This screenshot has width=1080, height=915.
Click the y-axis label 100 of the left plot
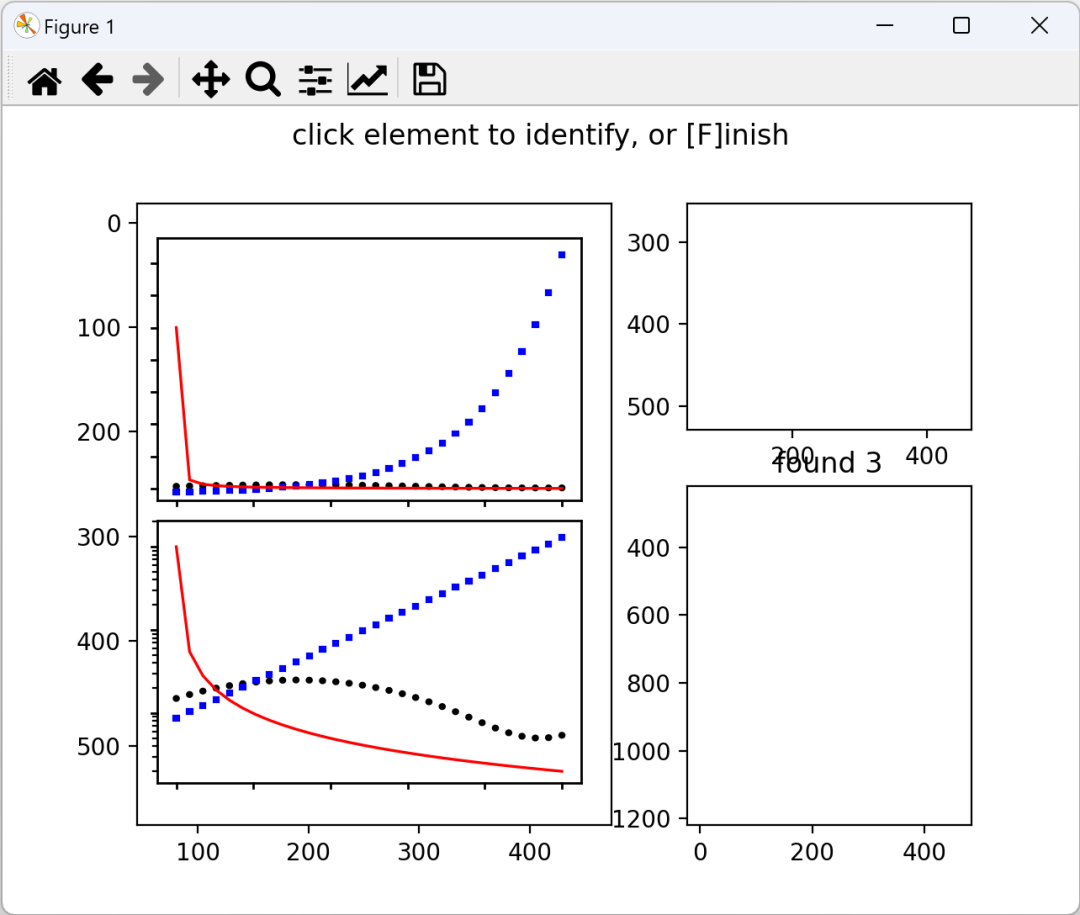98,328
